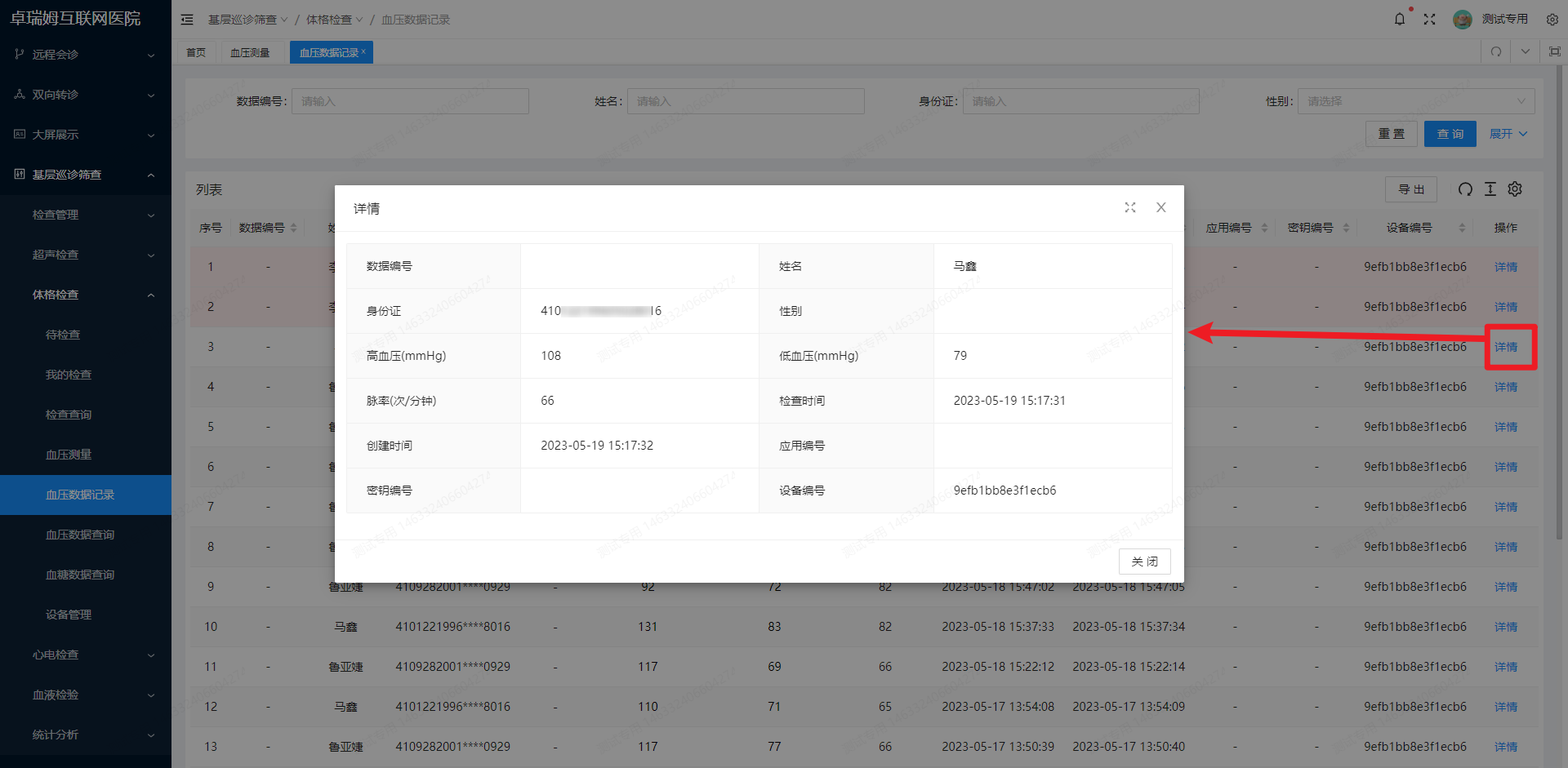1568x768 pixels.
Task: Open the tab options chevron menu
Action: (1526, 51)
